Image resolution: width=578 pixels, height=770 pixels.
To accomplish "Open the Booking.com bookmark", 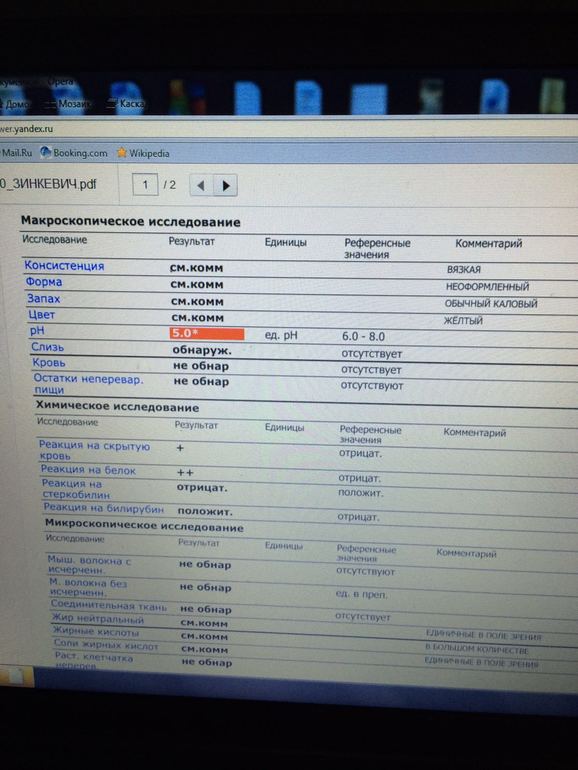I will coord(75,153).
